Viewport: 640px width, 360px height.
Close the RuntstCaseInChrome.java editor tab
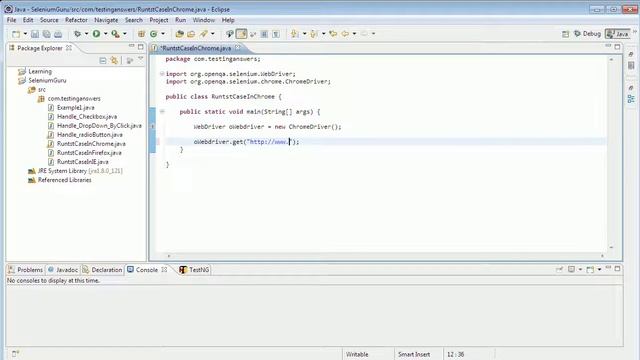click(x=238, y=48)
